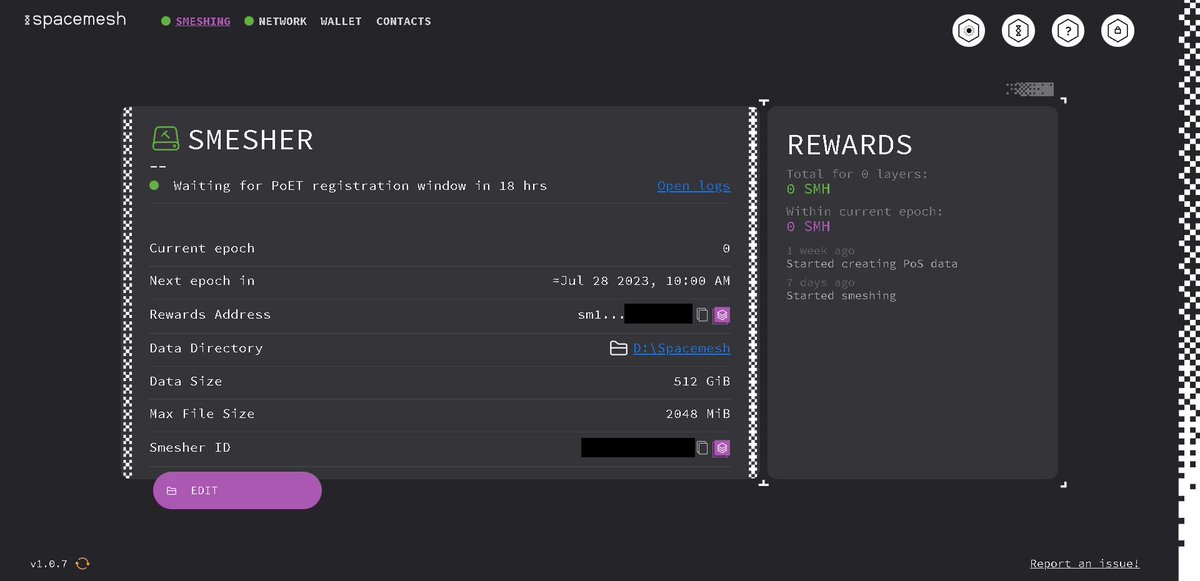Click the Waiting for PoET registration status text
Viewport: 1200px width, 581px height.
coord(360,186)
